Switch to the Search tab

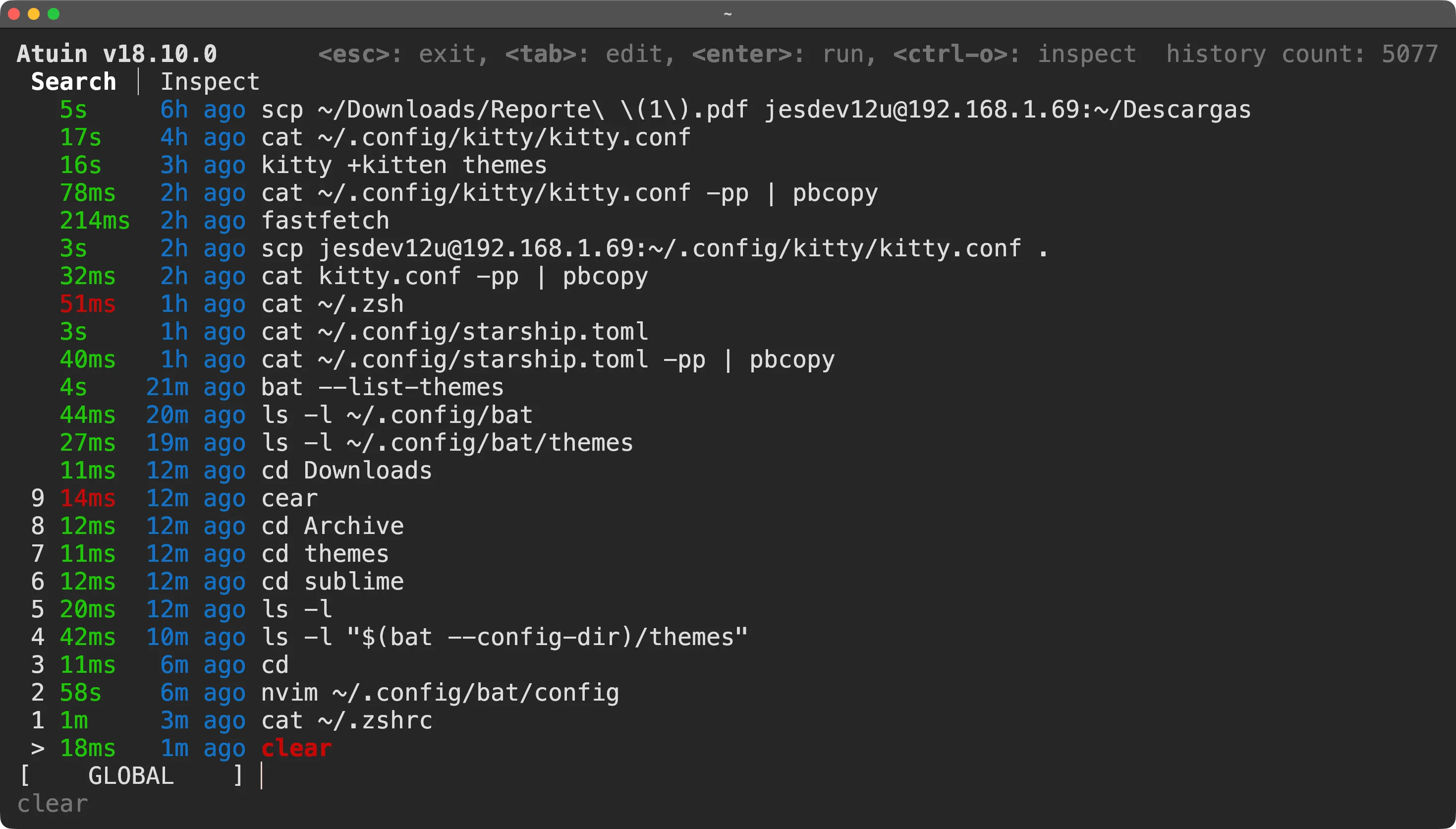pyautogui.click(x=73, y=81)
